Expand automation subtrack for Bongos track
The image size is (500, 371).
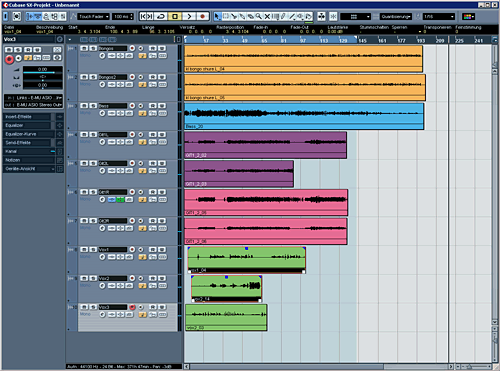click(x=69, y=70)
